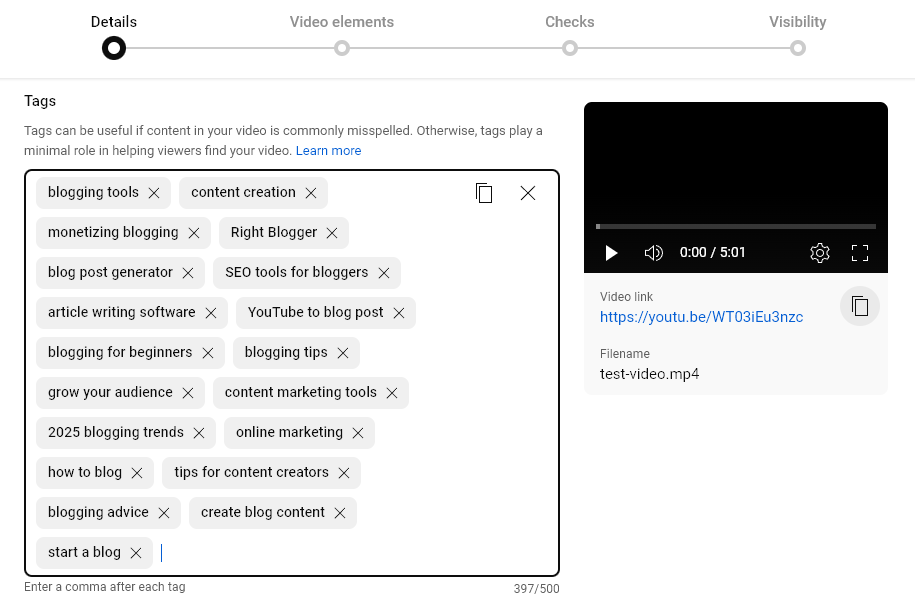Remove the 'how to blog' tag
Viewport: 915px width, 613px height.
(137, 472)
